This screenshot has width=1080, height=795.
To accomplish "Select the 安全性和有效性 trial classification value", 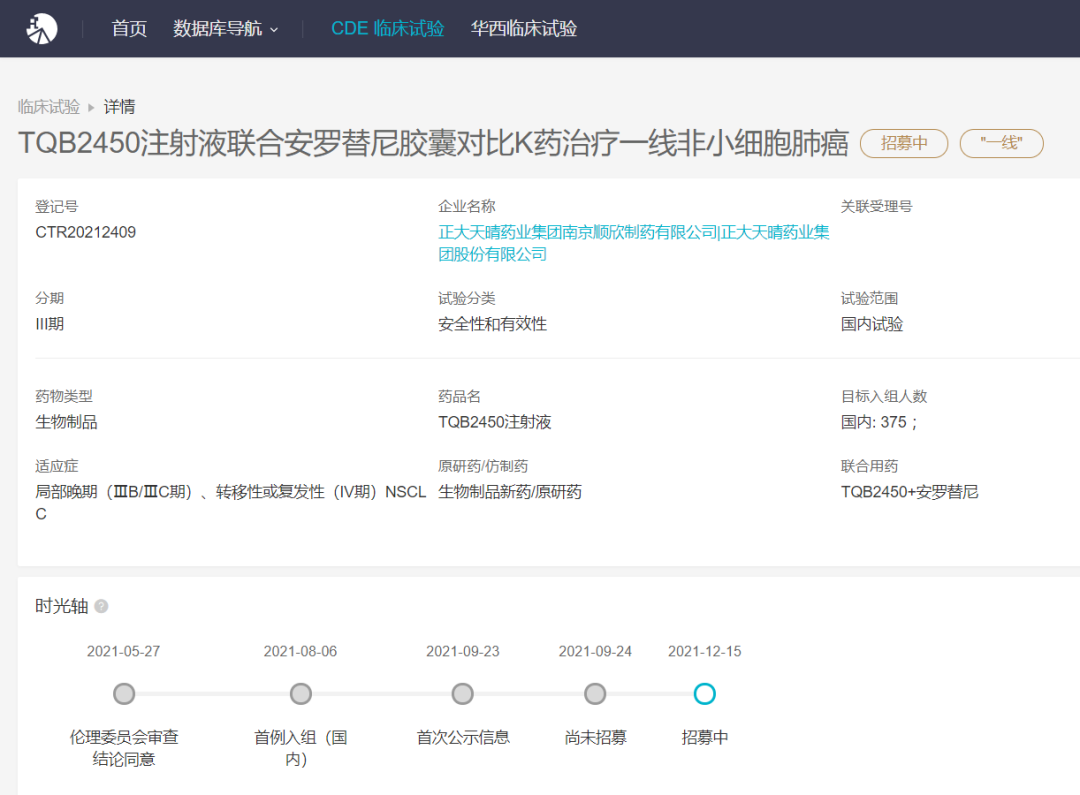I will pos(492,324).
